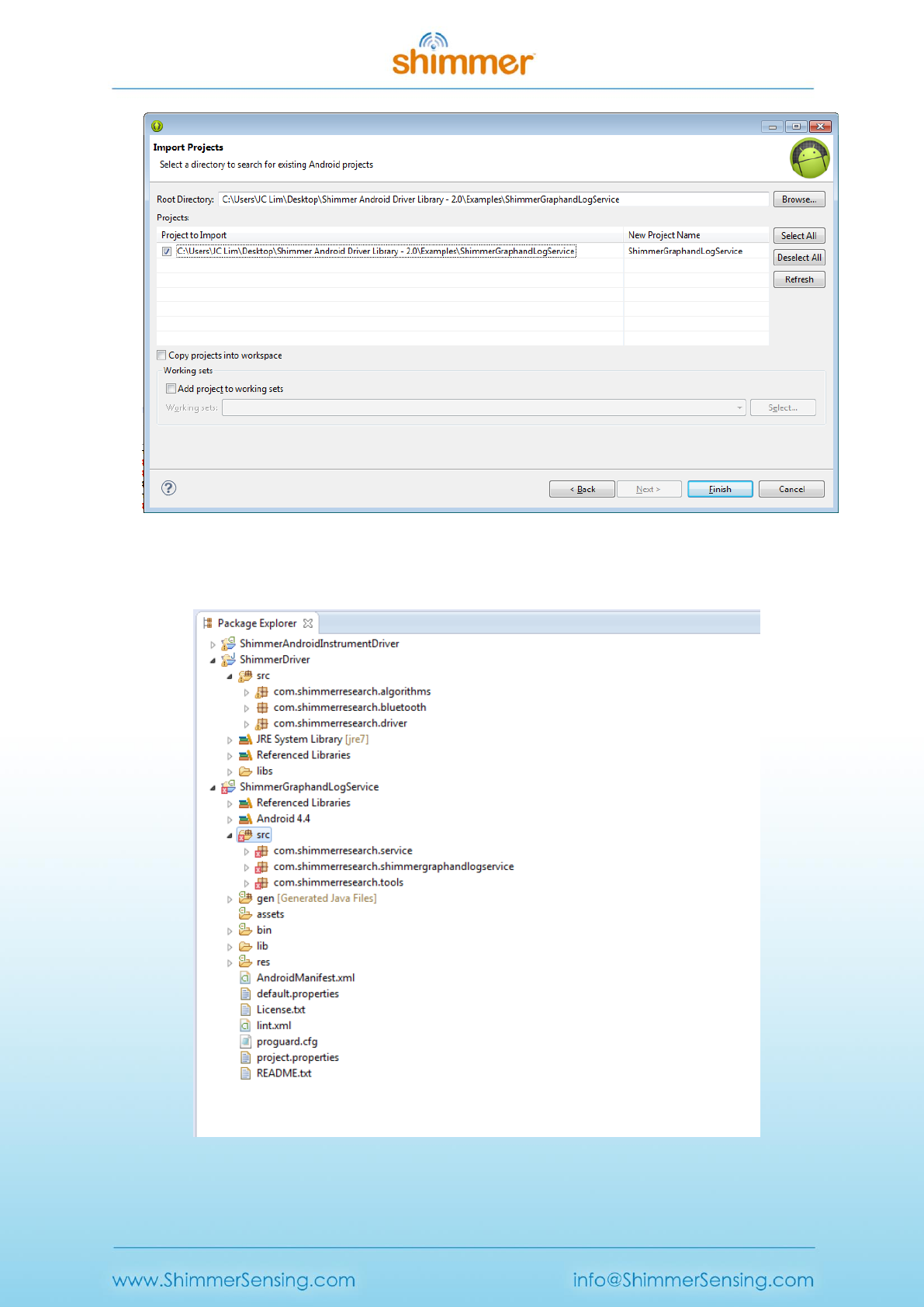Click the ShimmerDriver project icon
924x1307 pixels.
228,660
